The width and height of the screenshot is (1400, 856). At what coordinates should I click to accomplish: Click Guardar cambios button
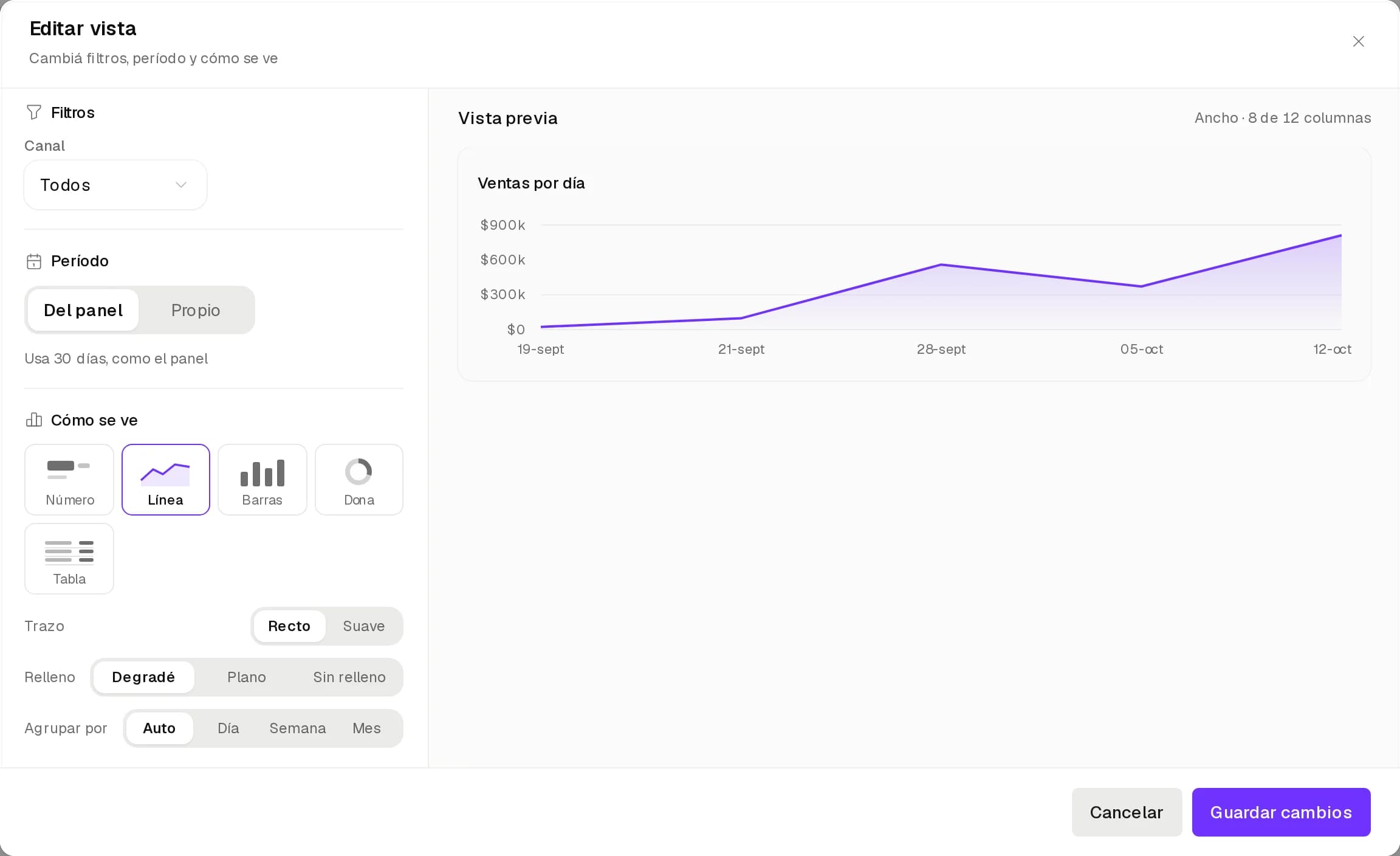click(x=1281, y=812)
